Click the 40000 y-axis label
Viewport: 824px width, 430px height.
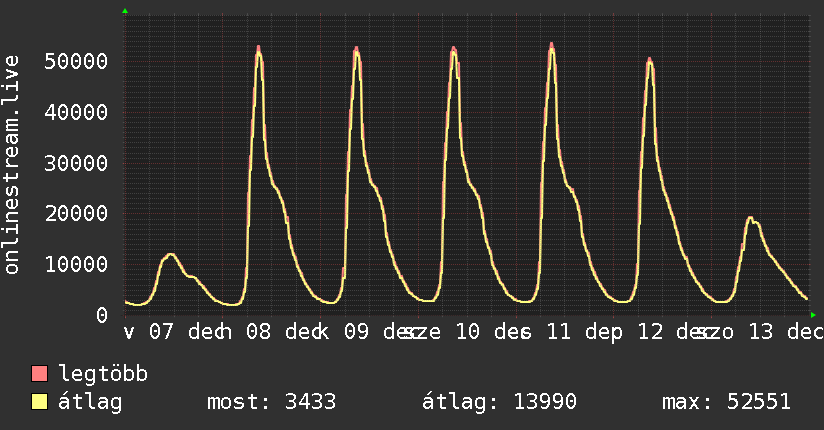click(x=76, y=112)
